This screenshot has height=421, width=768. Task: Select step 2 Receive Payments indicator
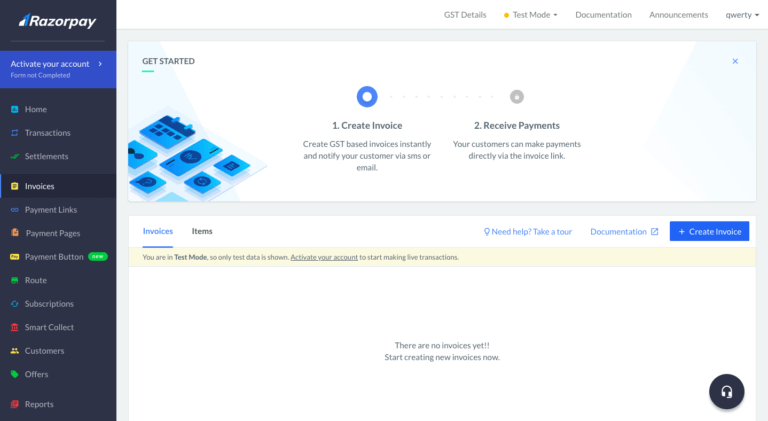click(x=516, y=97)
